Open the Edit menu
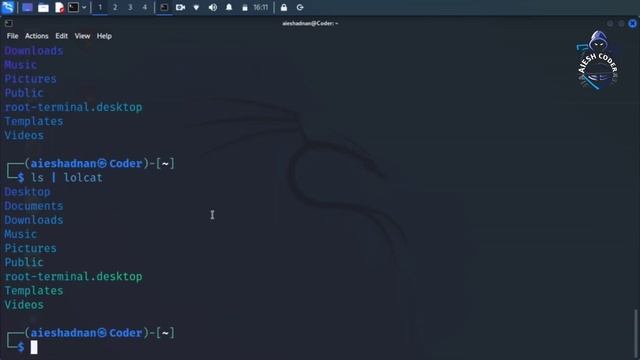Viewport: 640px width, 360px height. (61, 36)
